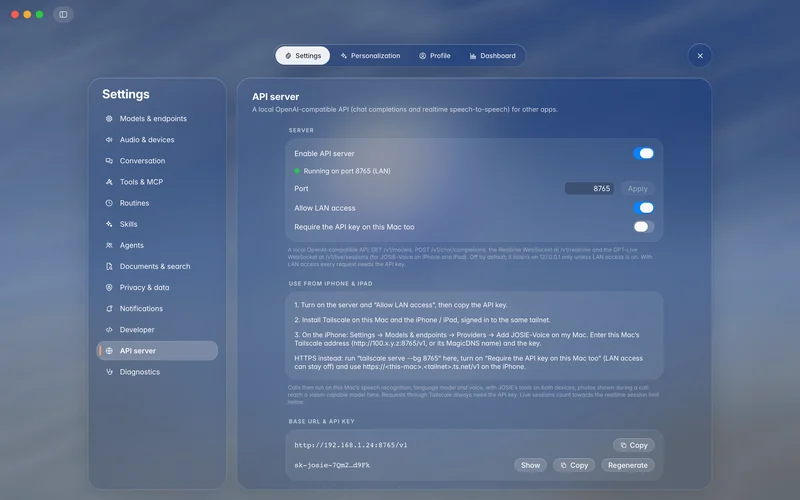Click the 'USE FROM IPHONE & IPAD' section label
Screen dimensions: 800x500
(331, 284)
